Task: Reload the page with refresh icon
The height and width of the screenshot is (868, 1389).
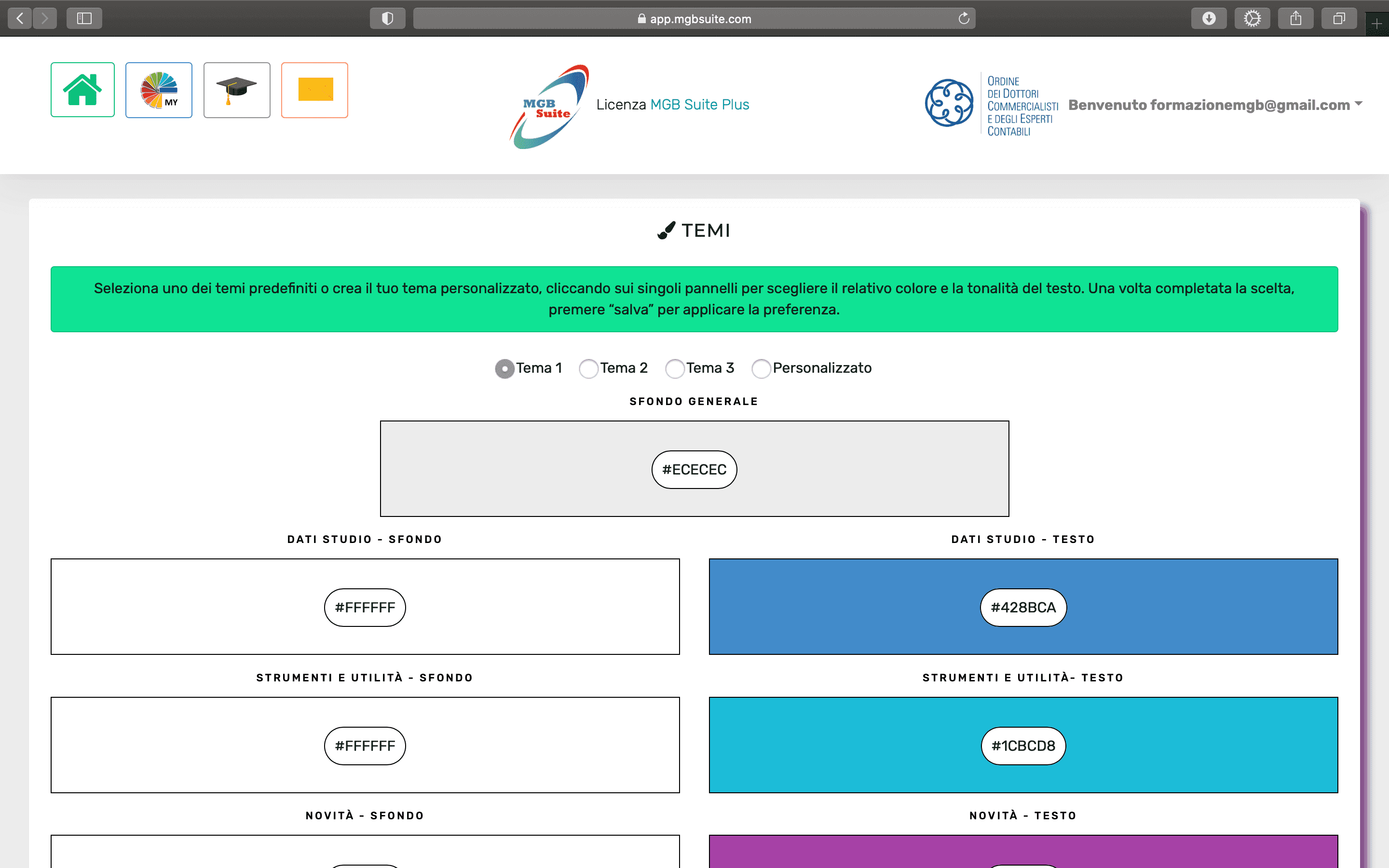Action: coord(964,18)
